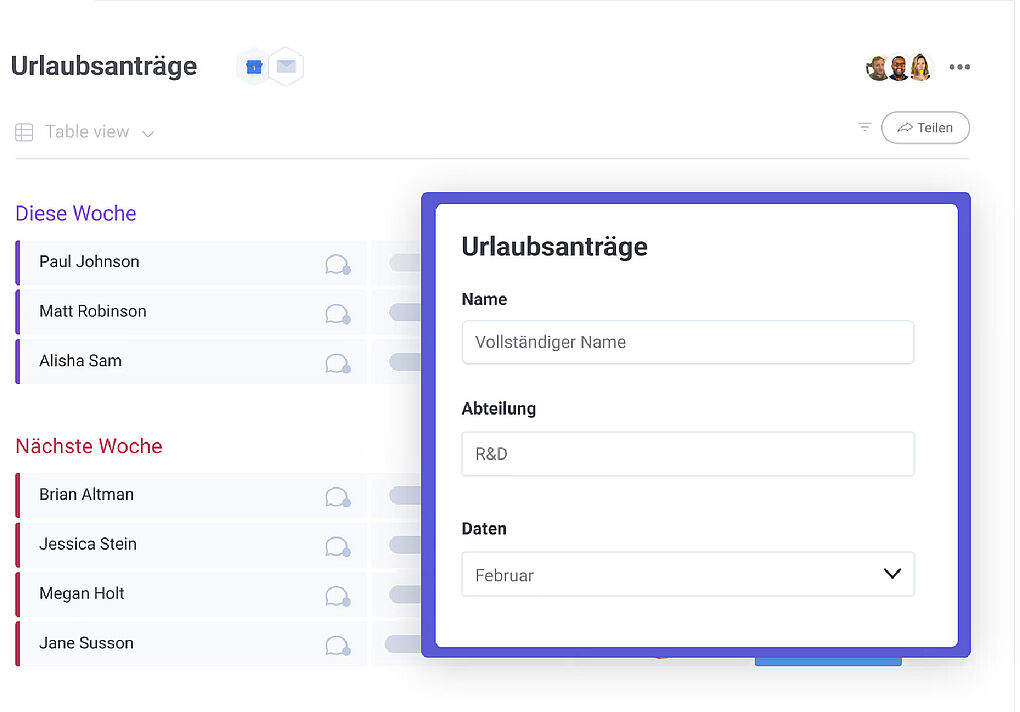Open Paul Johnson's comment bubble

click(x=337, y=264)
